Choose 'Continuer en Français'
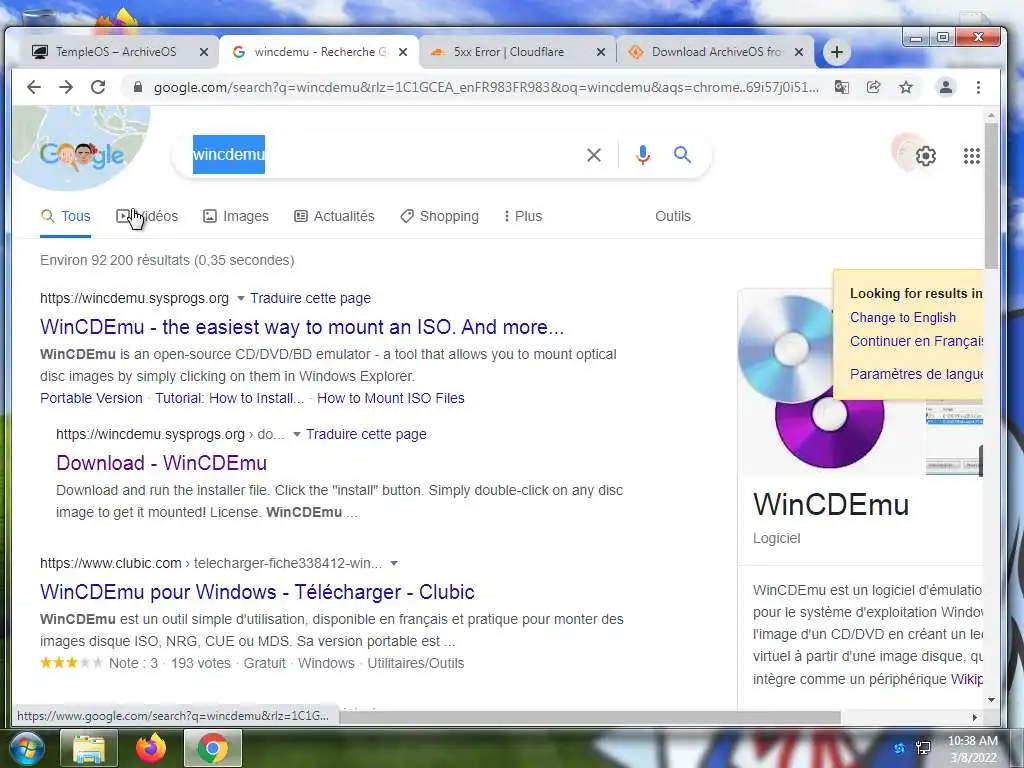 pyautogui.click(x=916, y=341)
